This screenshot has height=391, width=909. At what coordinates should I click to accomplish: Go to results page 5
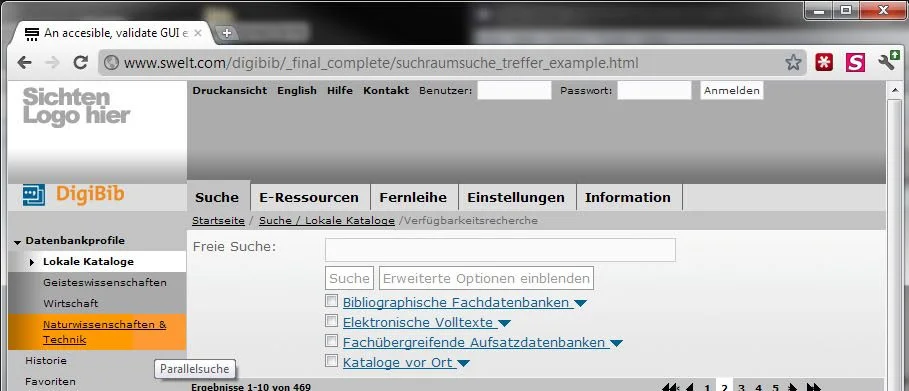coord(776,388)
